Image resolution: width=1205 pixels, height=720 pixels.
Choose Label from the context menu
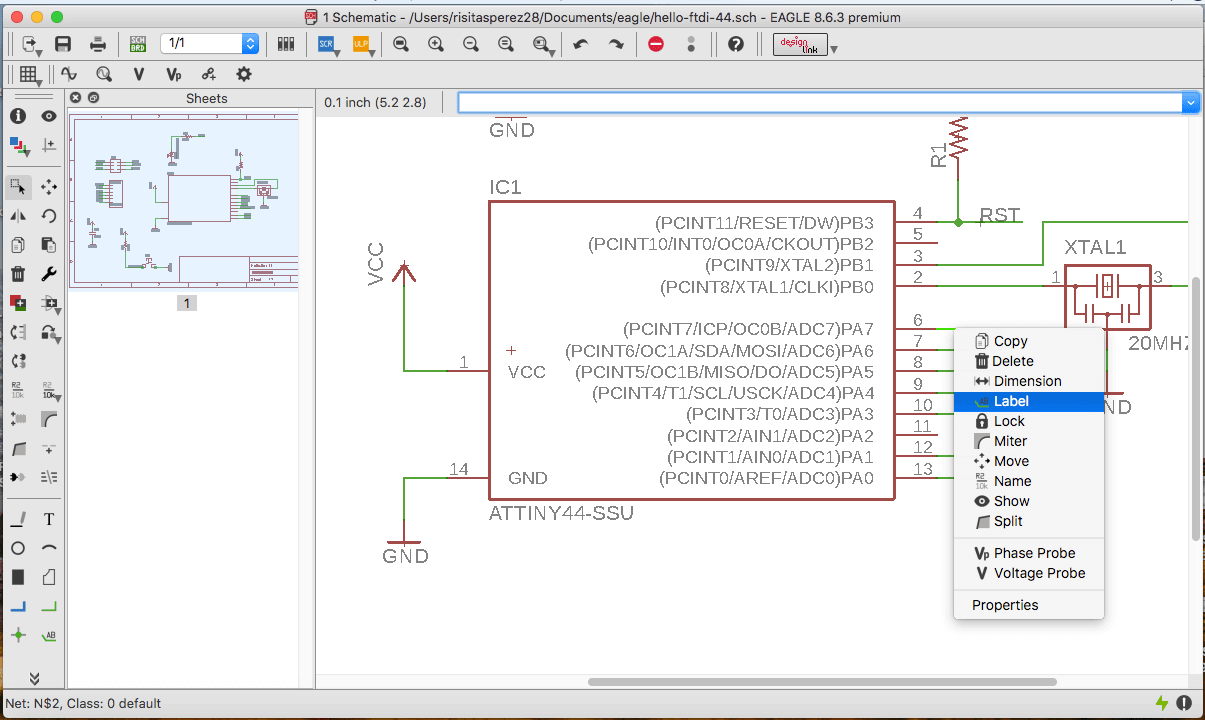[x=1029, y=401]
